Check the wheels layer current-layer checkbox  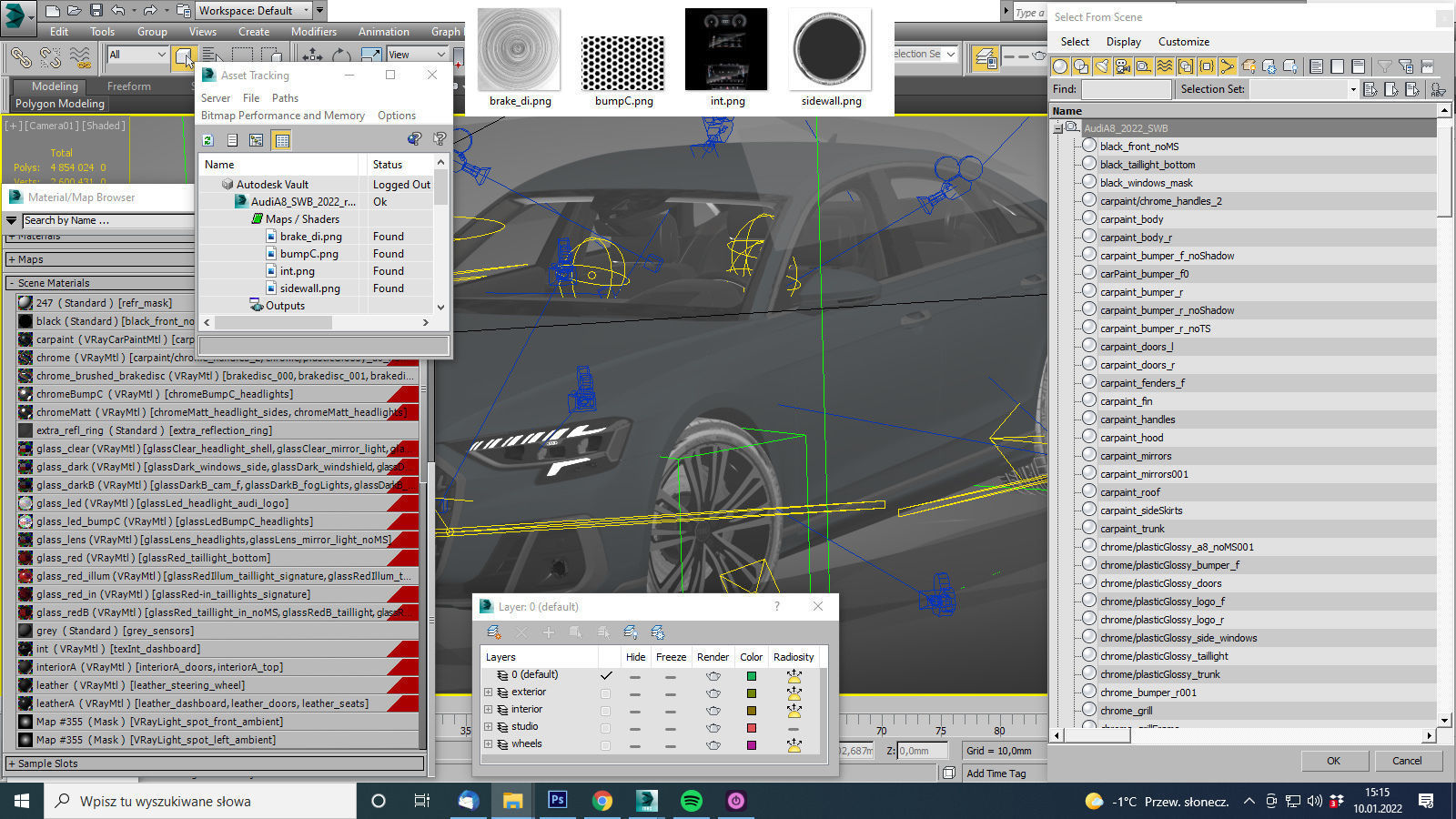pos(605,745)
